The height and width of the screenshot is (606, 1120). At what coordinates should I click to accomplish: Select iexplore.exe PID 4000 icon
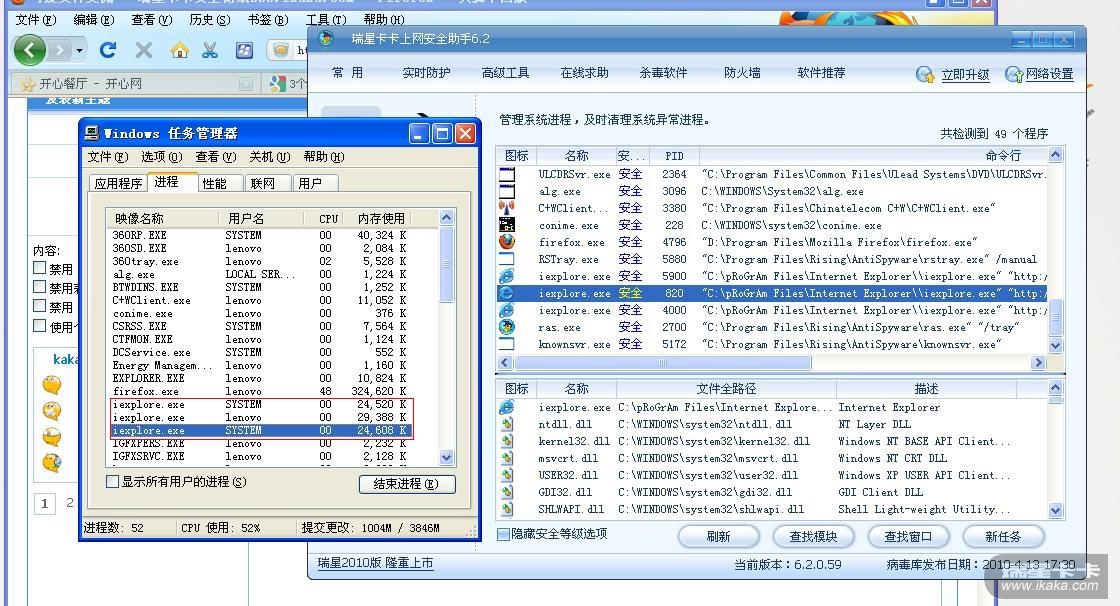[x=506, y=310]
